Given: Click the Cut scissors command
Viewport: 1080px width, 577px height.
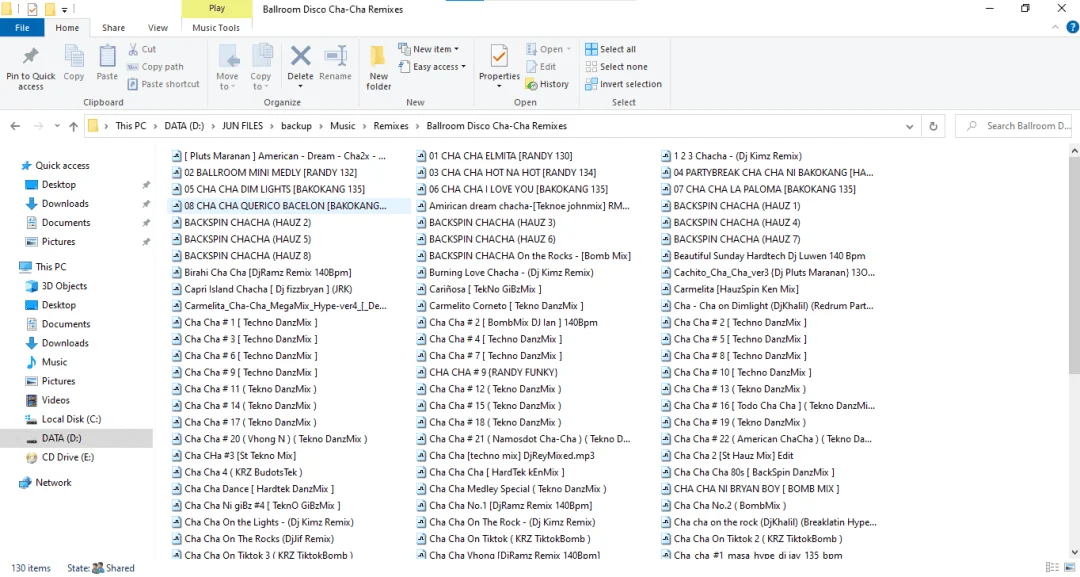Looking at the screenshot, I should (143, 49).
